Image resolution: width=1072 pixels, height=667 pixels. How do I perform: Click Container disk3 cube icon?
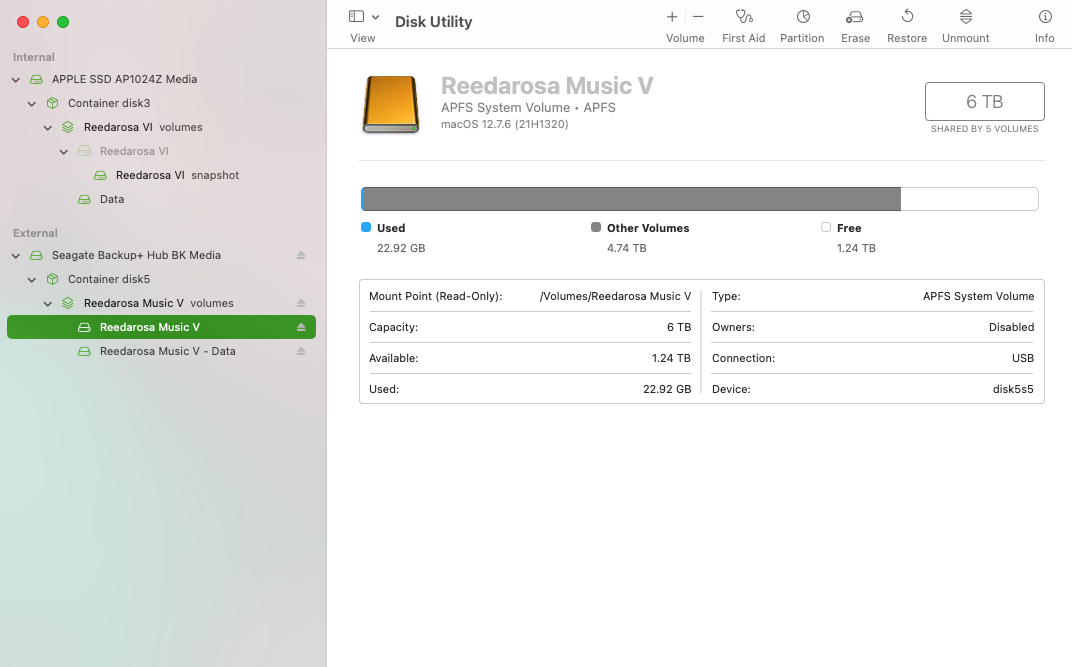coord(53,103)
